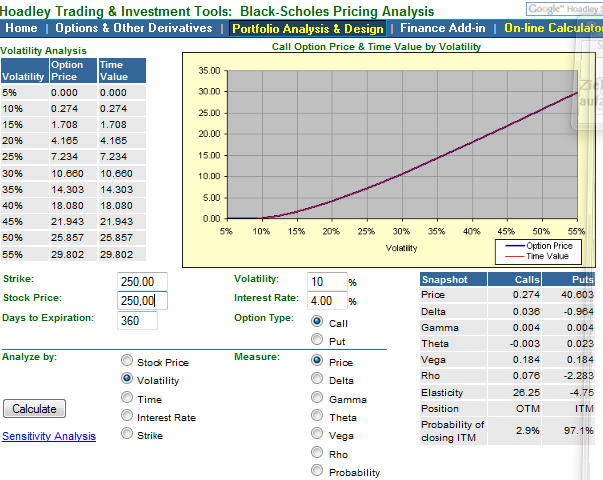Open the On-line Calculators menu
The width and height of the screenshot is (603, 480).
point(553,28)
